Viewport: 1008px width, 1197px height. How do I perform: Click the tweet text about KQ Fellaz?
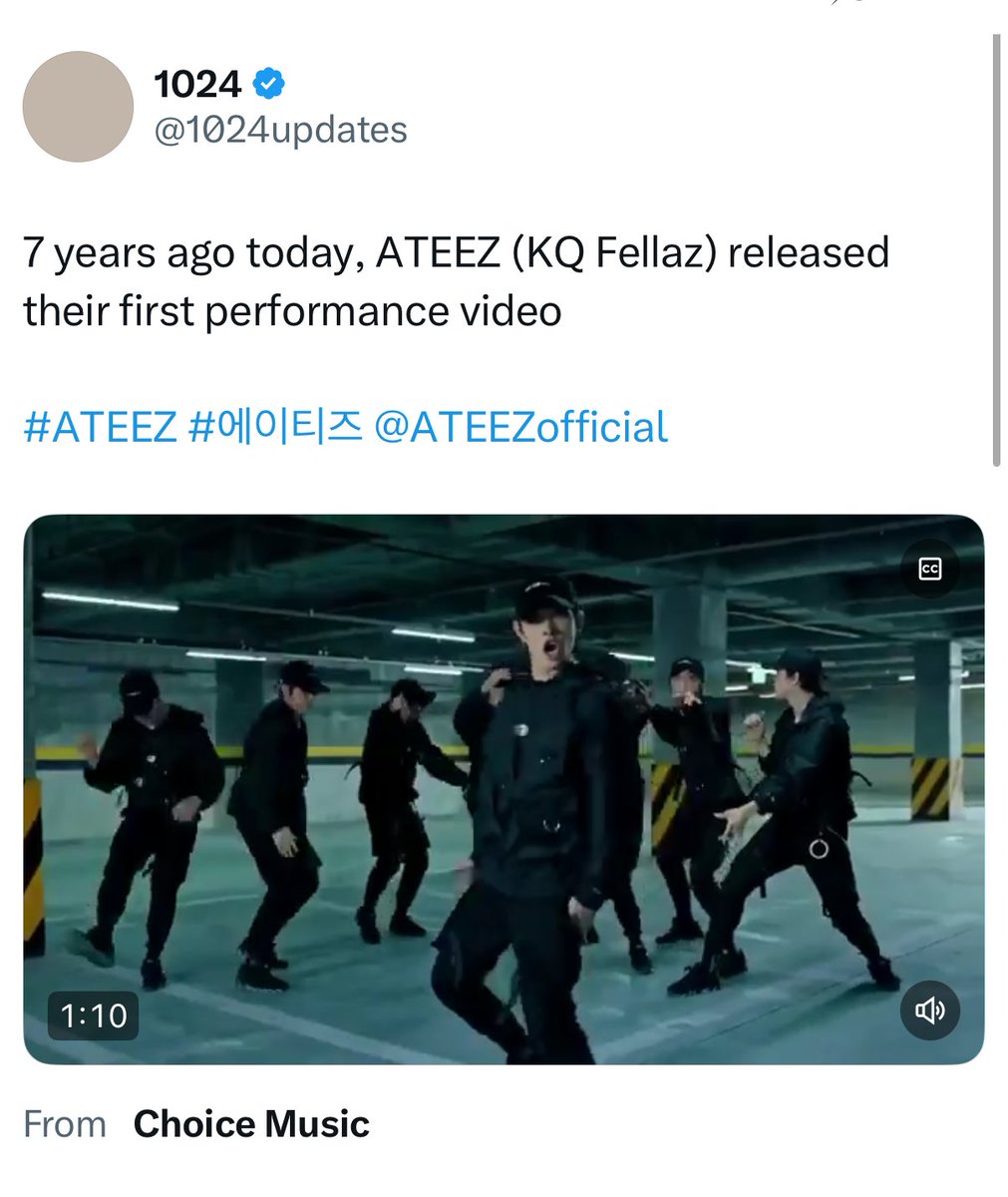pos(456,281)
